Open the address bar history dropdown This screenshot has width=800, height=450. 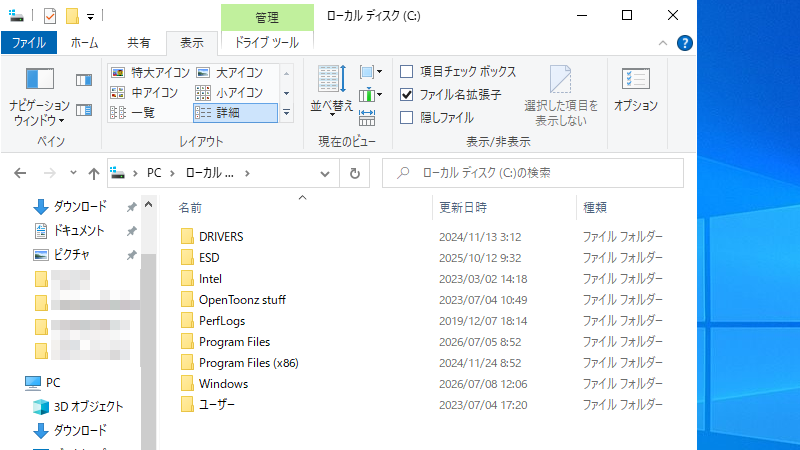coord(324,174)
